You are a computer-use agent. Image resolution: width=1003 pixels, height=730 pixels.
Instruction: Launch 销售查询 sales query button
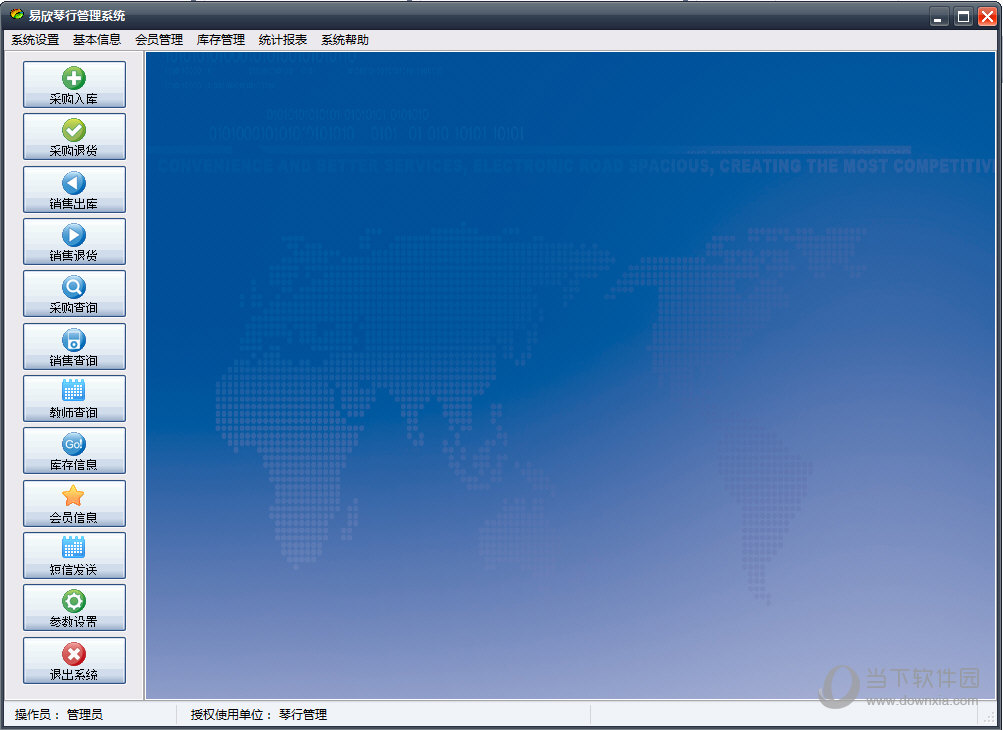tap(74, 346)
